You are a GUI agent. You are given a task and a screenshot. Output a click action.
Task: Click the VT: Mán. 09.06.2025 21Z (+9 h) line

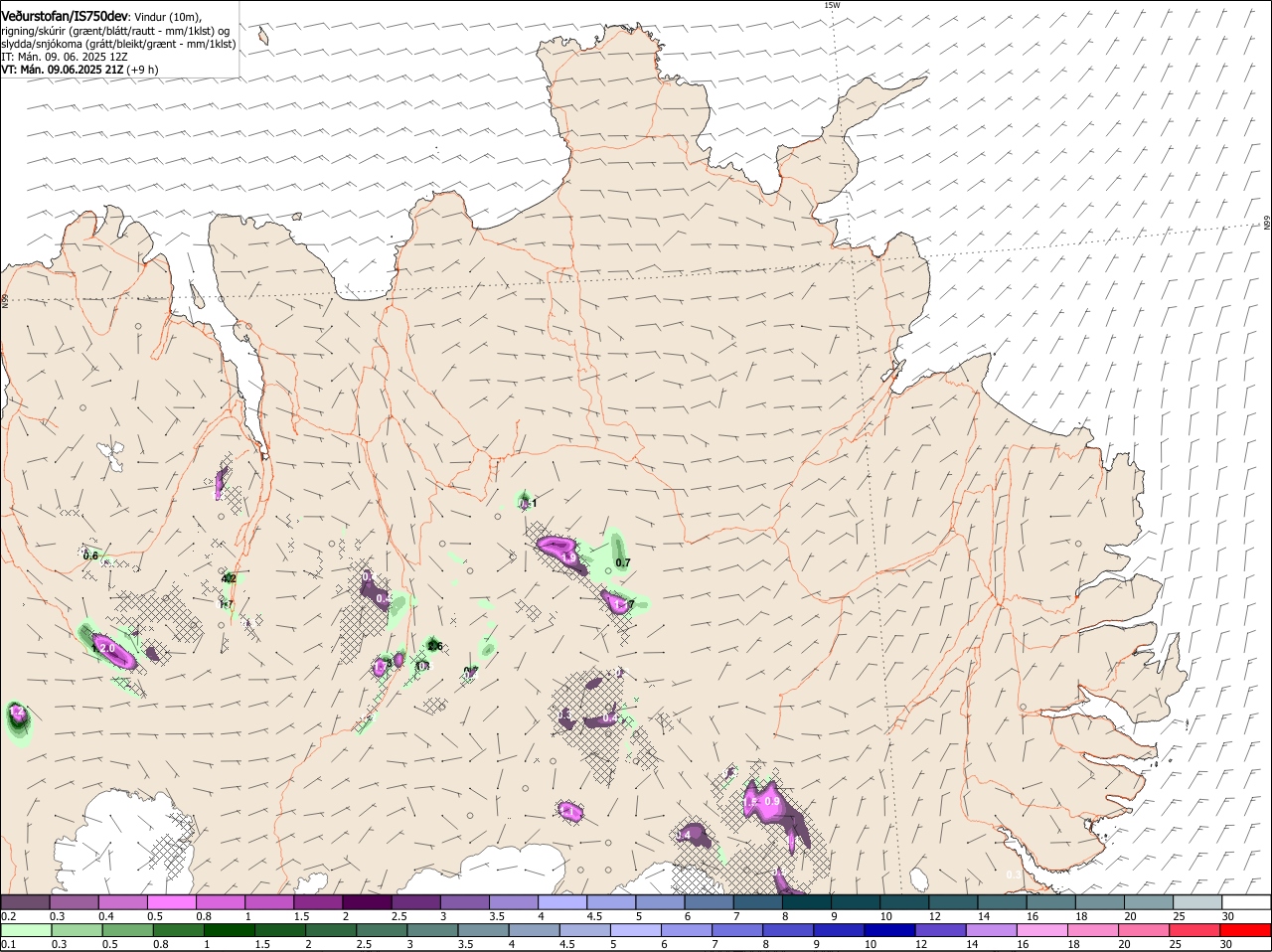(x=79, y=70)
